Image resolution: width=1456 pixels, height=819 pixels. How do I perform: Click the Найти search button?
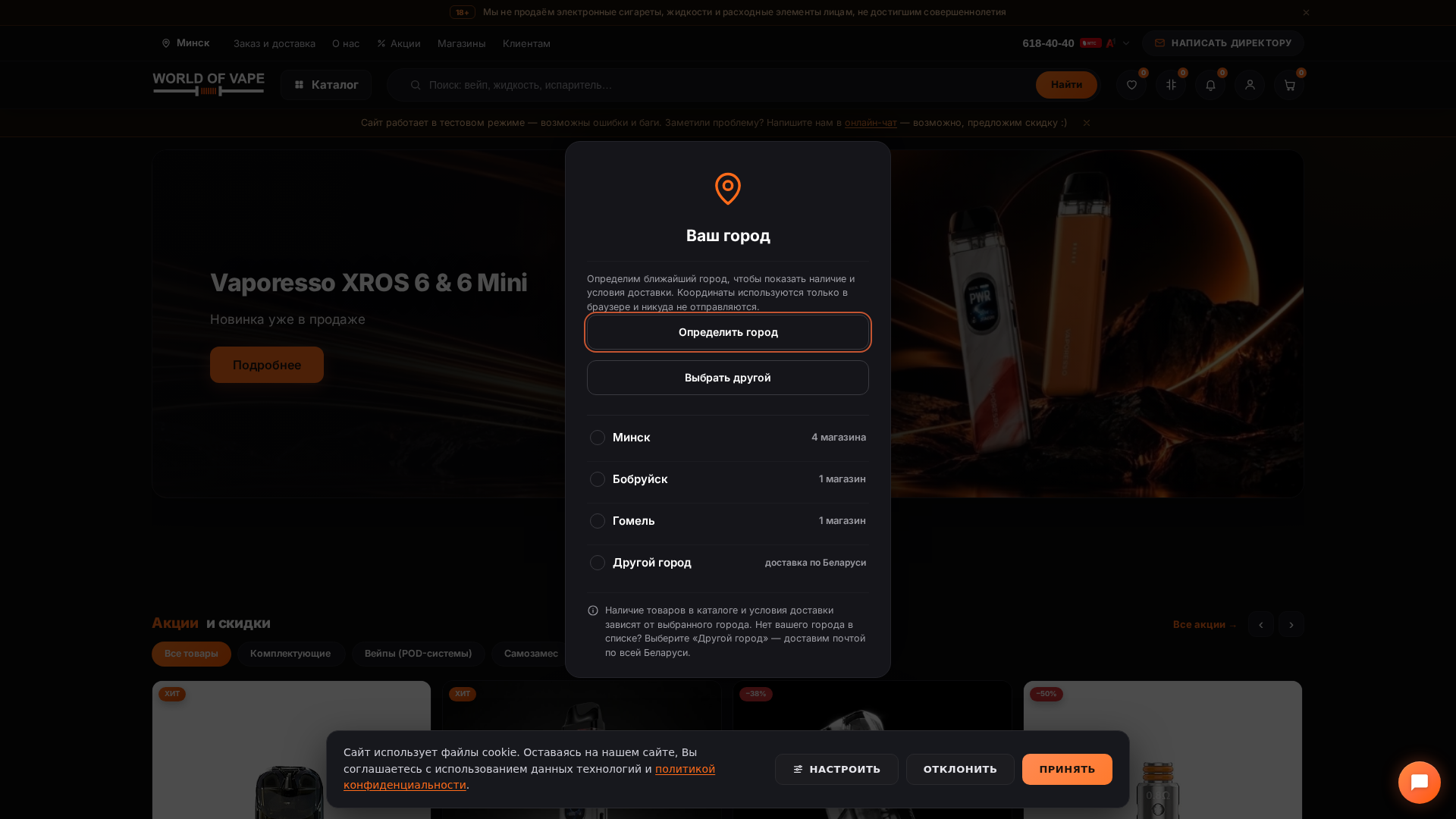pos(1066,85)
